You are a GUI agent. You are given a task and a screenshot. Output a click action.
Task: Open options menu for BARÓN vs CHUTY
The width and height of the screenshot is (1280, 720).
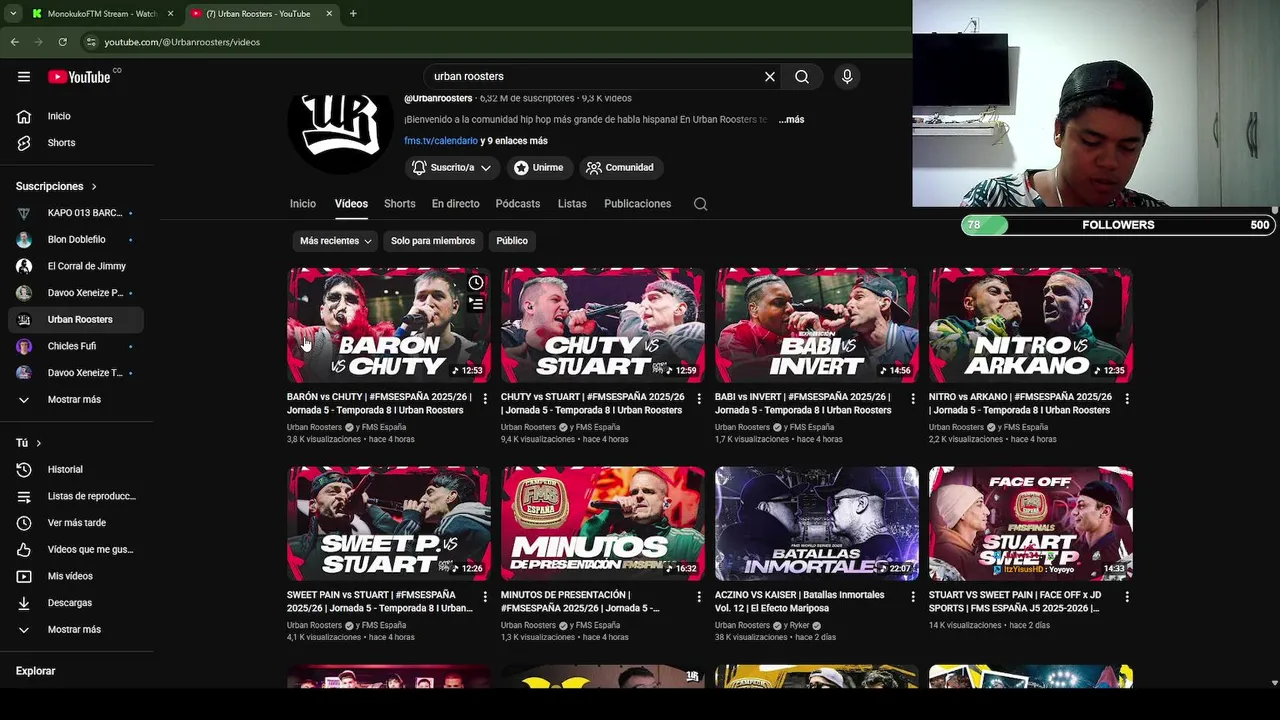[x=485, y=398]
